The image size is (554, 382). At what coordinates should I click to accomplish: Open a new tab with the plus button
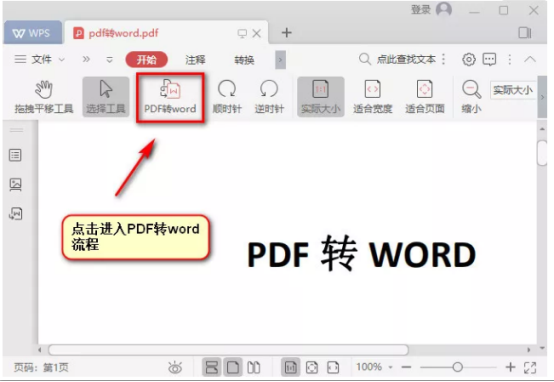point(287,33)
